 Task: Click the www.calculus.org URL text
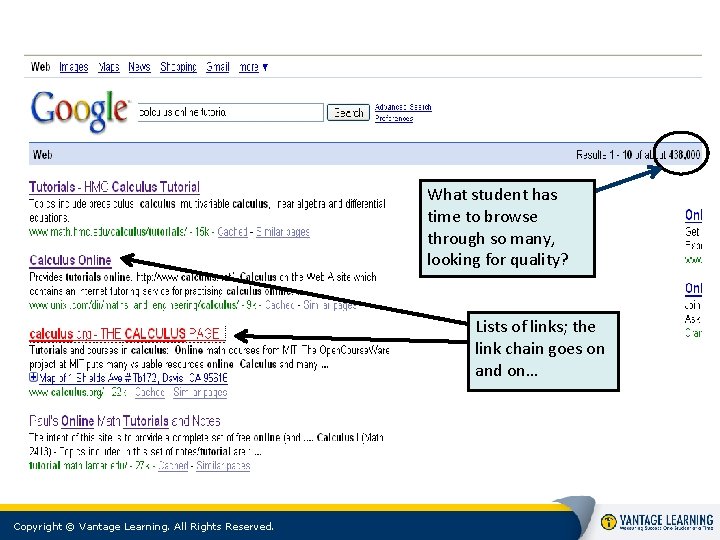[67, 392]
